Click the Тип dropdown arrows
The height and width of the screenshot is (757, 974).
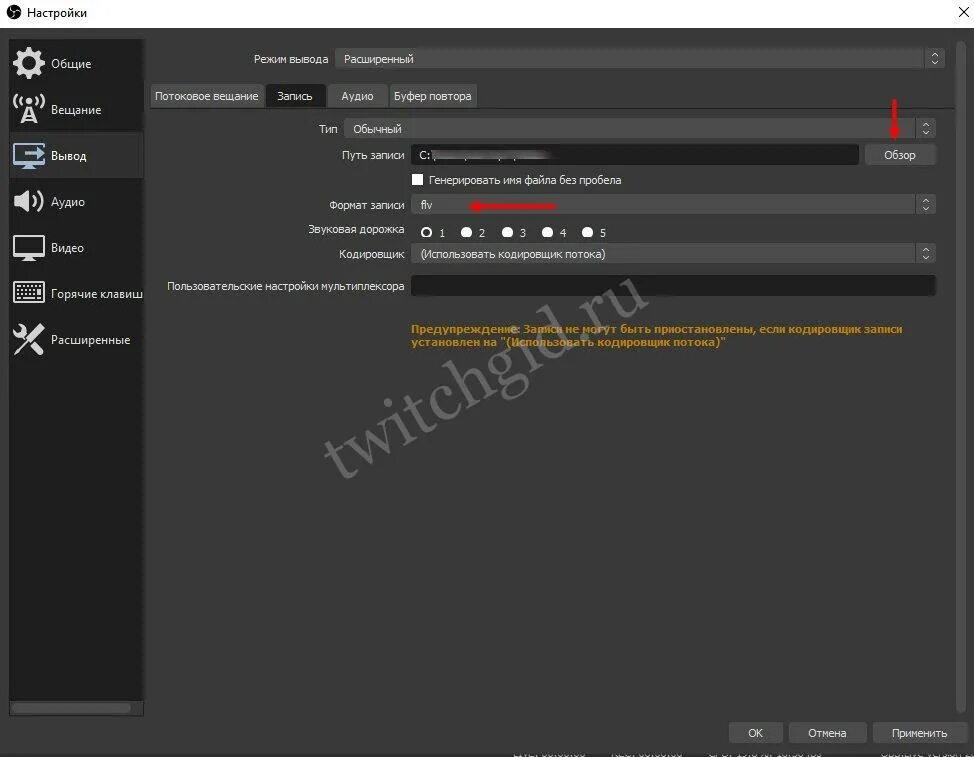coord(926,129)
